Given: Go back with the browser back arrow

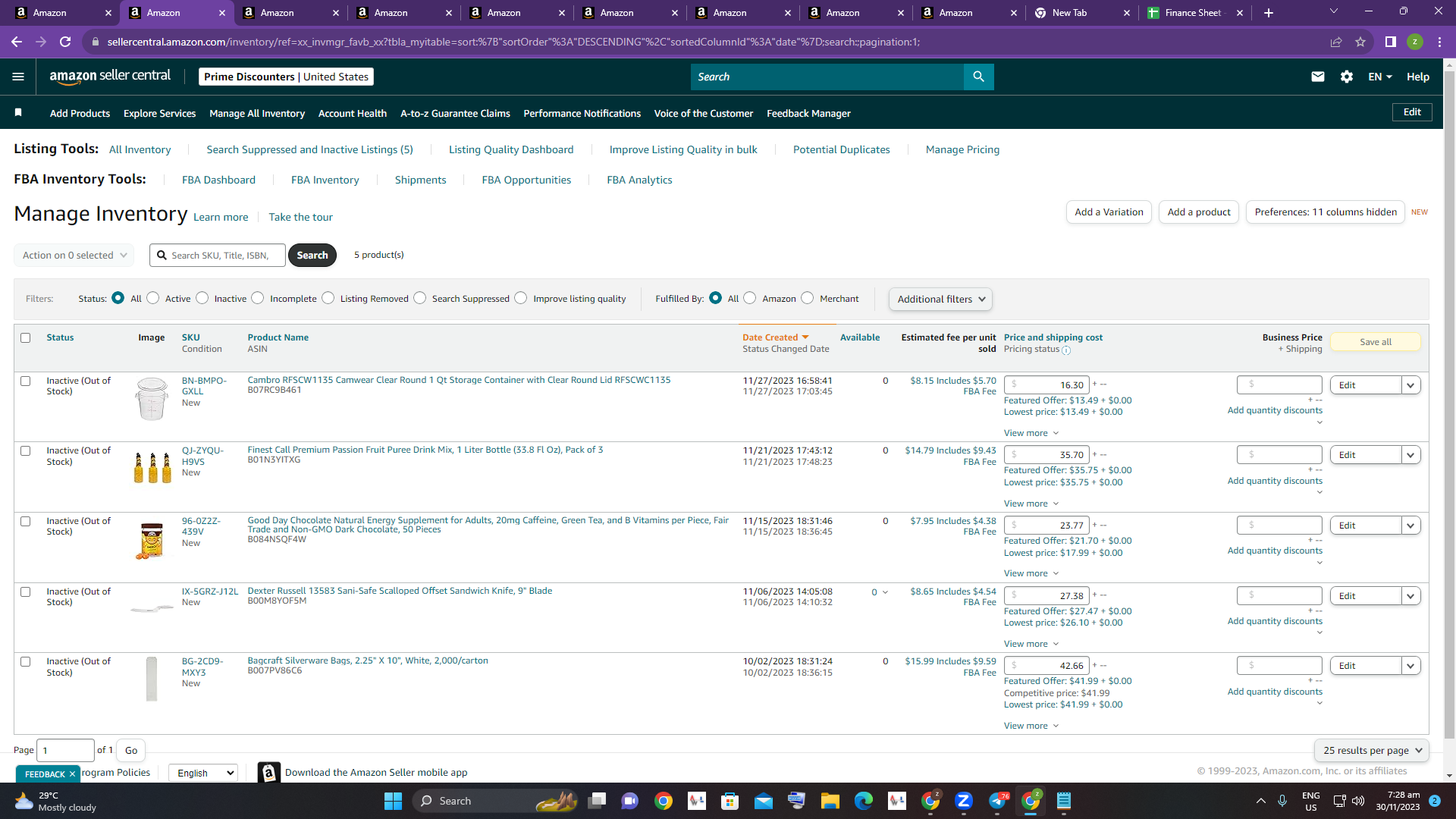Looking at the screenshot, I should pyautogui.click(x=17, y=42).
